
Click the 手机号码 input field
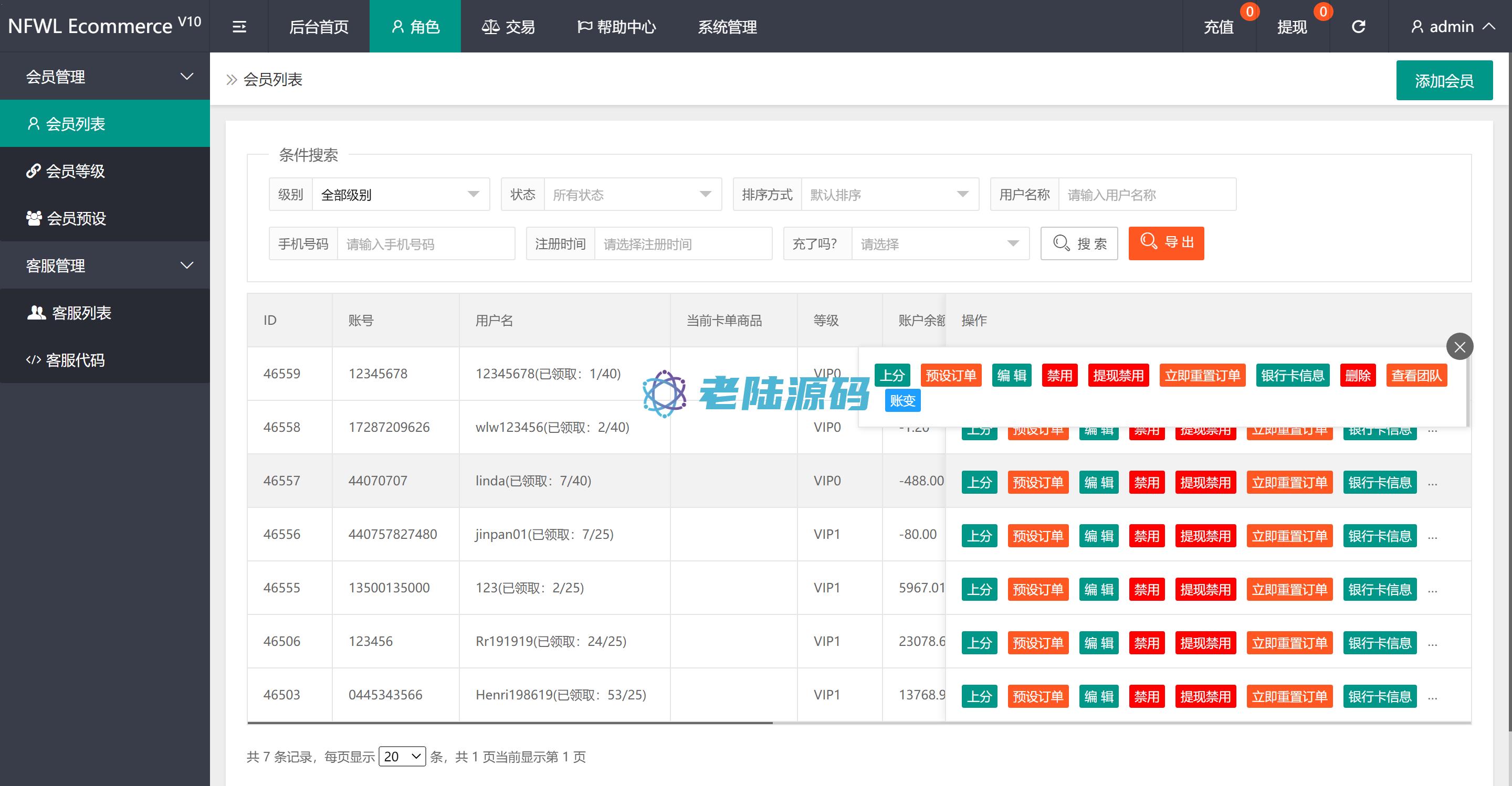pos(426,243)
